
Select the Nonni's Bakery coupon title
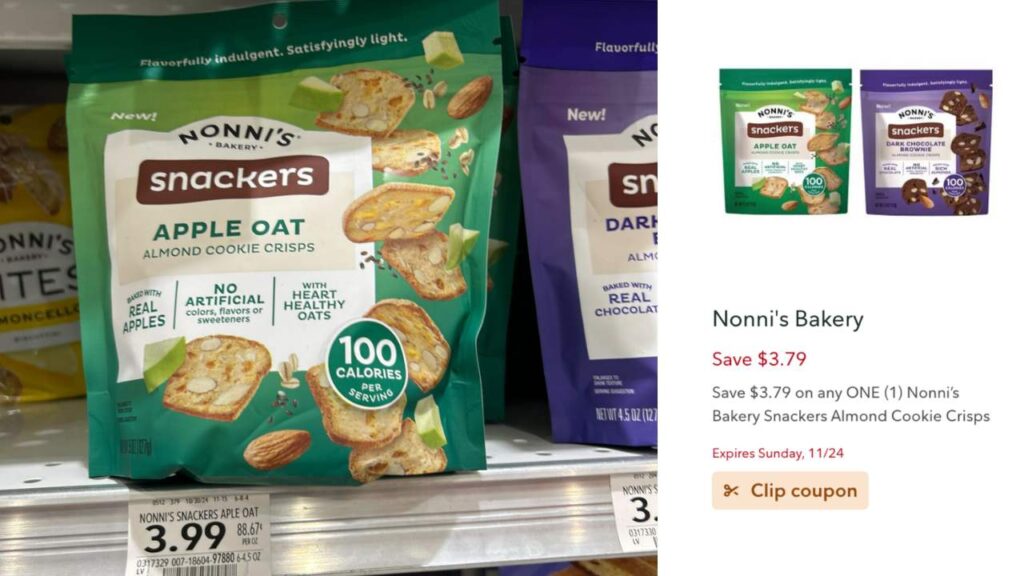coord(788,319)
